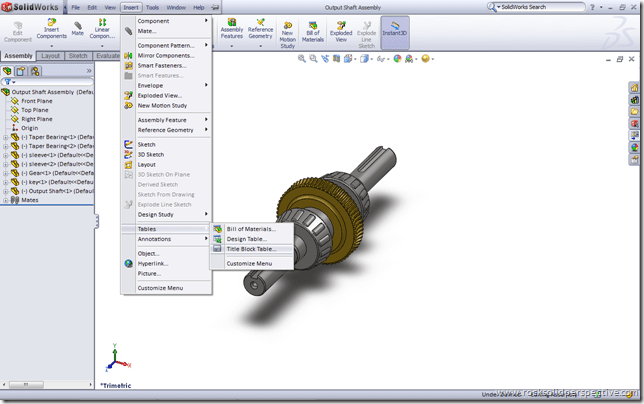
Task: Click Edit Appearance color sphere icon
Action: 397,59
